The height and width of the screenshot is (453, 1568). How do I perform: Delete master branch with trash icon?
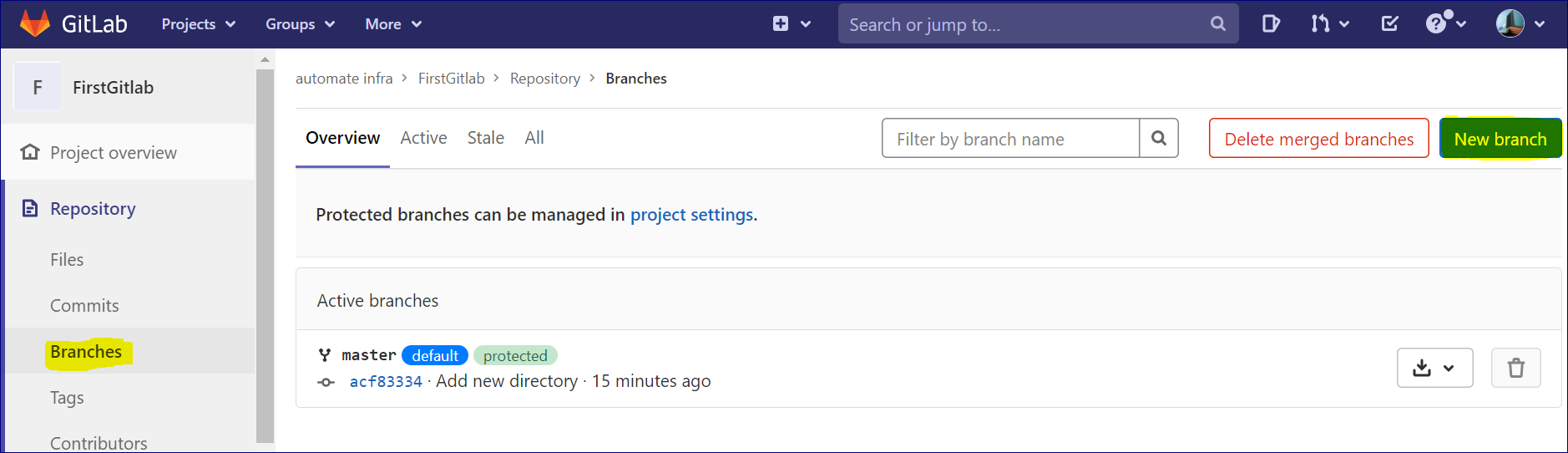pyautogui.click(x=1515, y=368)
